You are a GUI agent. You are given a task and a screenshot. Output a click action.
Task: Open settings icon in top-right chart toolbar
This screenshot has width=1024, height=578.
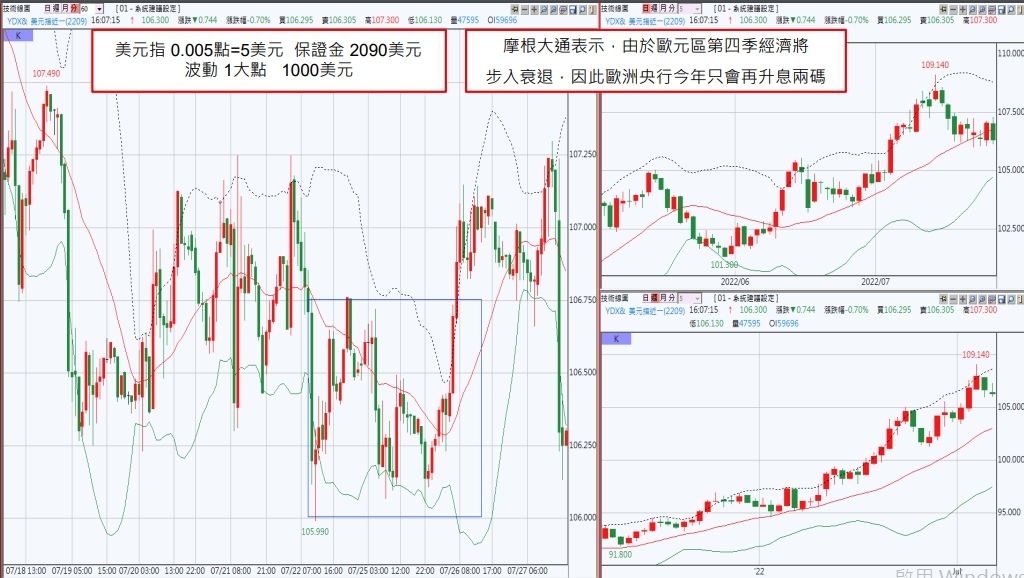click(992, 9)
